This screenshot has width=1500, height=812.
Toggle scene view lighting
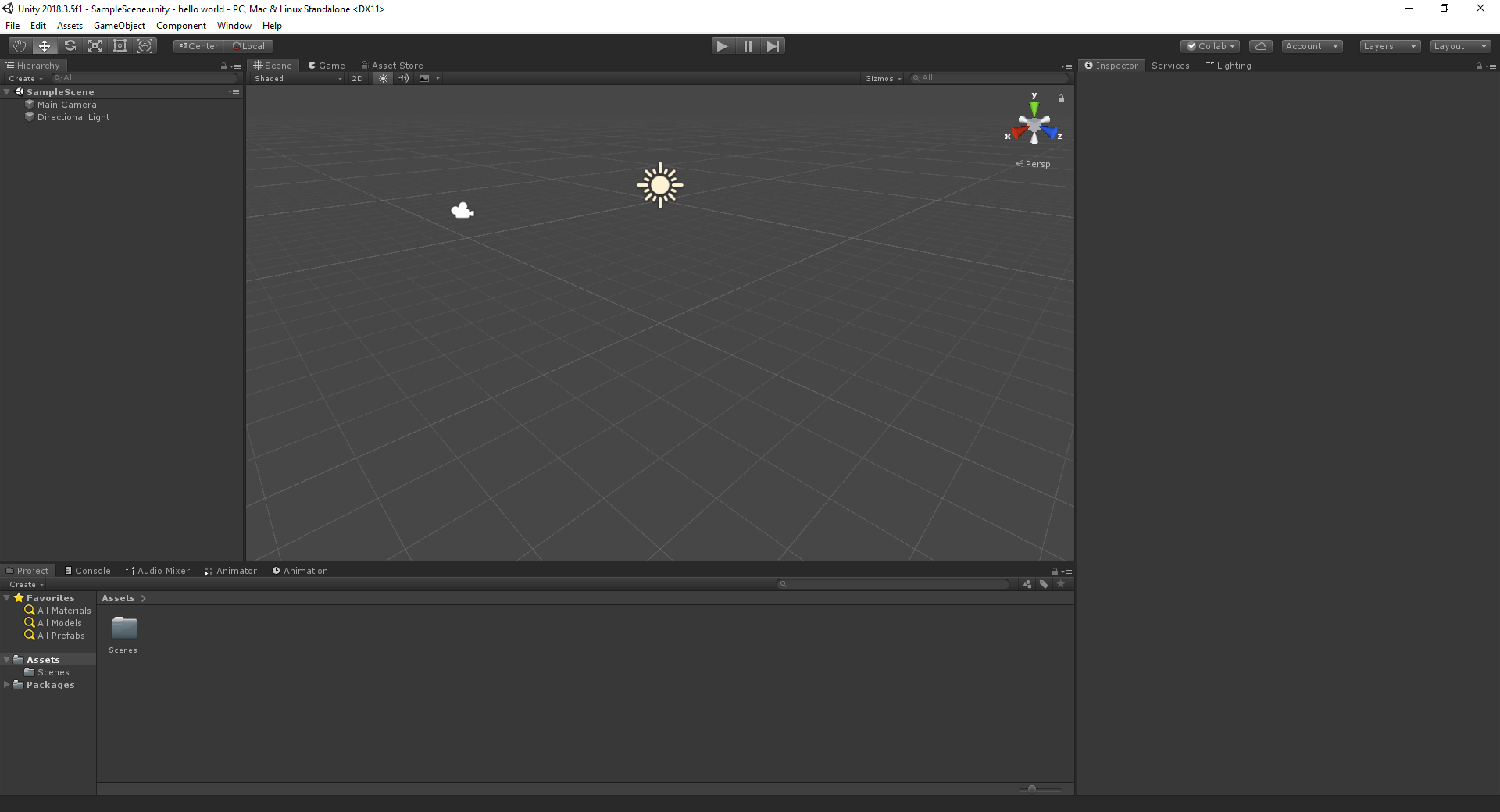coord(383,78)
